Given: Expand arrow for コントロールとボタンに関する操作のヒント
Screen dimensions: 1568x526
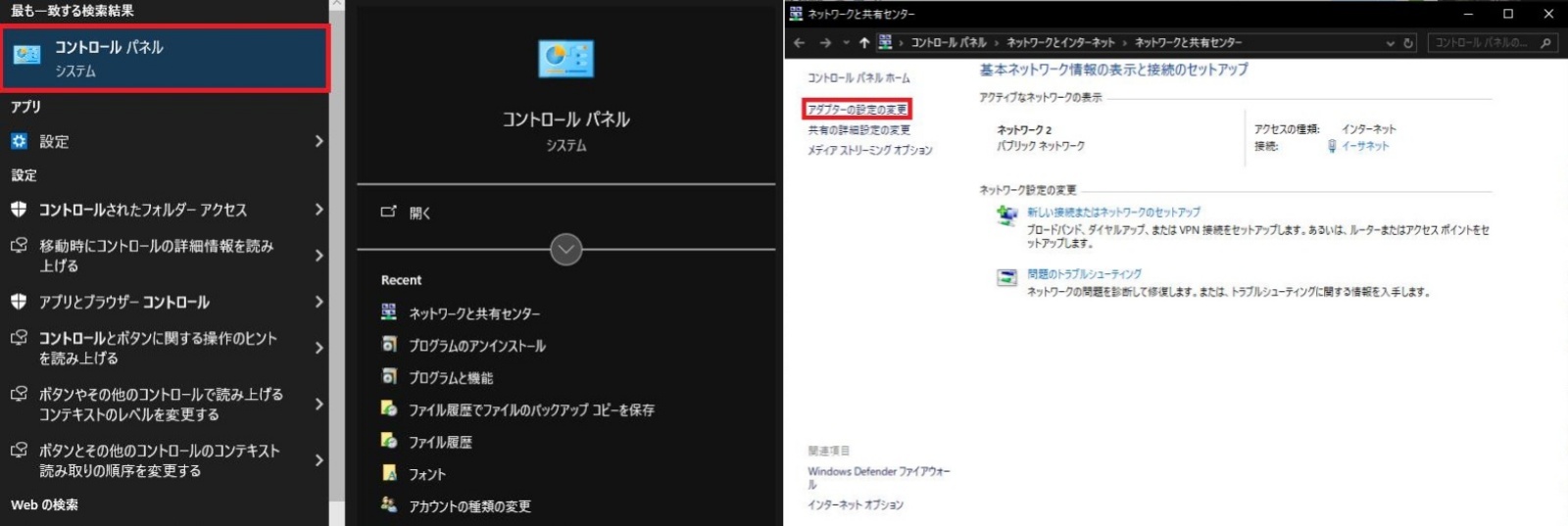Looking at the screenshot, I should pyautogui.click(x=318, y=348).
